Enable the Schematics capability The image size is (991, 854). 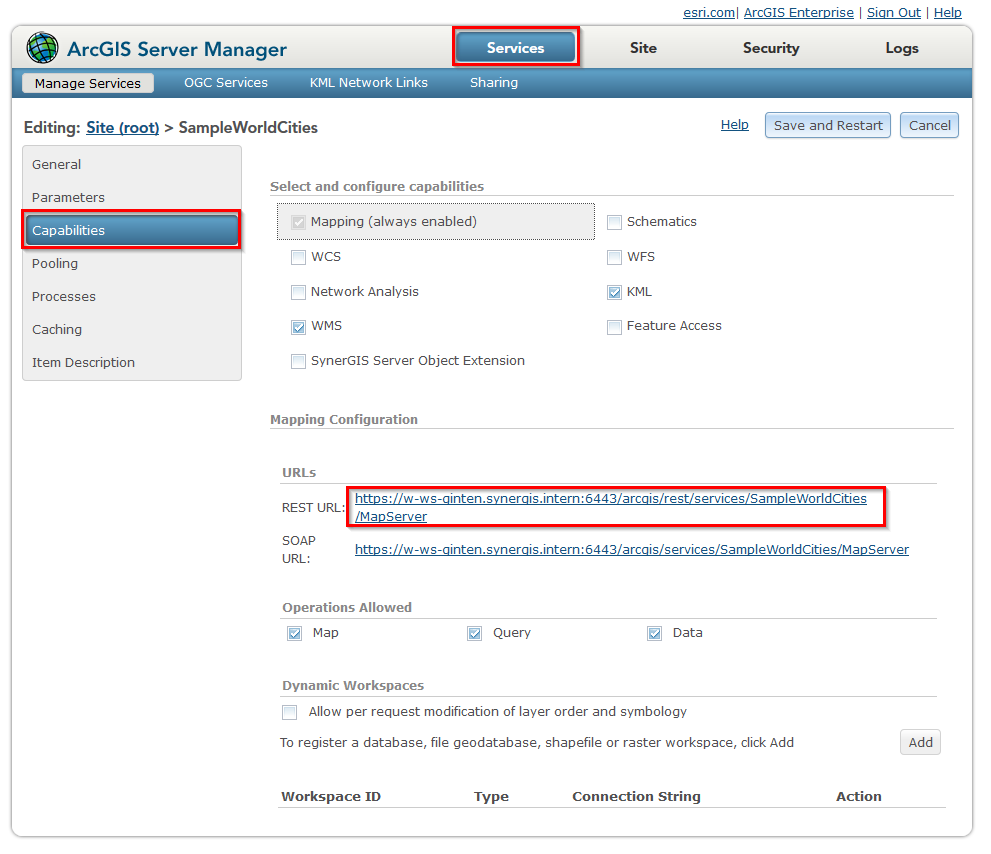(x=614, y=223)
